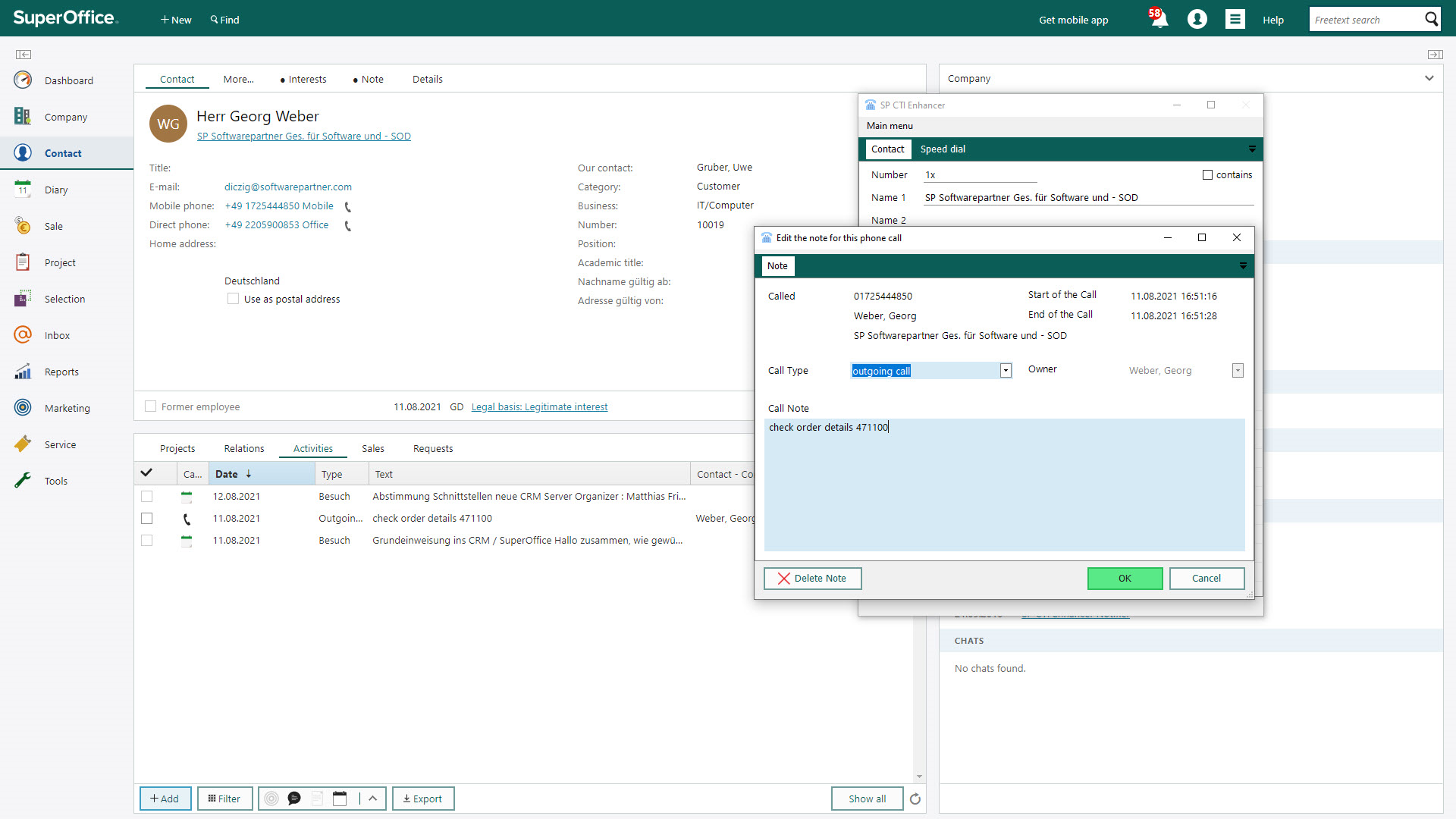
Task: Tick 'Use as postal address' checkbox
Action: (234, 299)
